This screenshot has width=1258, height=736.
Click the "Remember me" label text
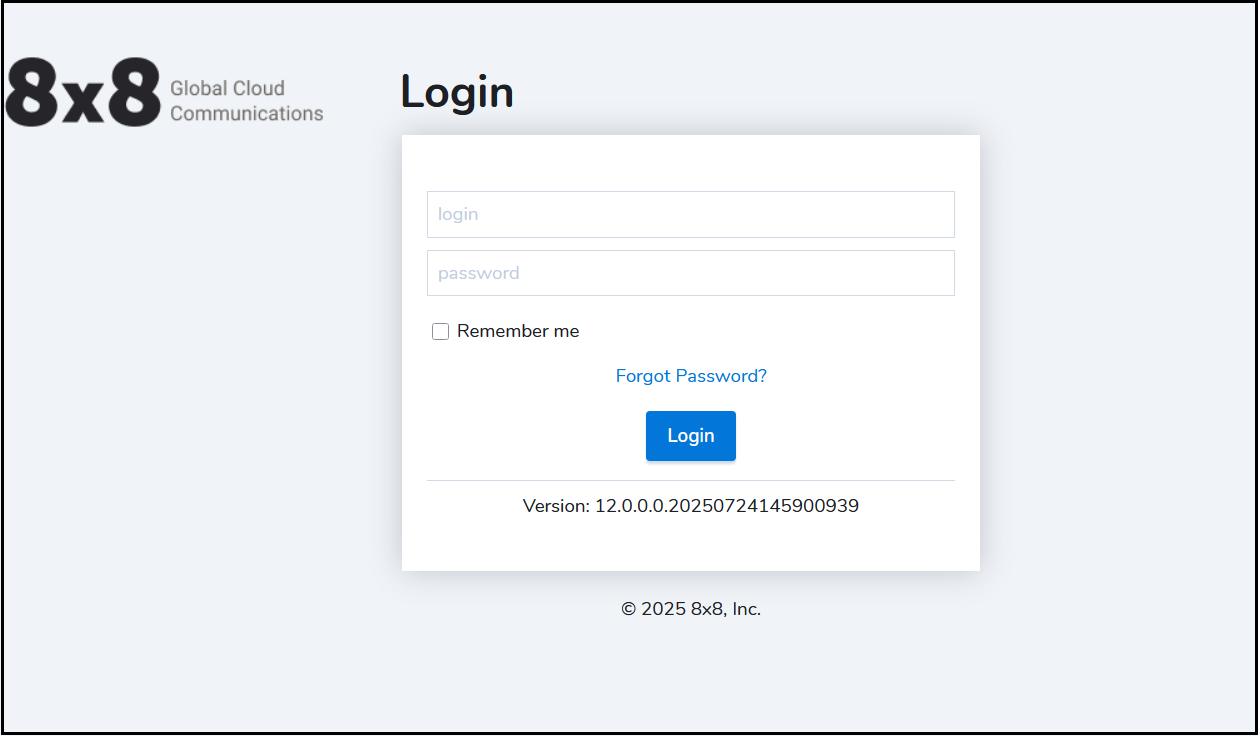(518, 331)
